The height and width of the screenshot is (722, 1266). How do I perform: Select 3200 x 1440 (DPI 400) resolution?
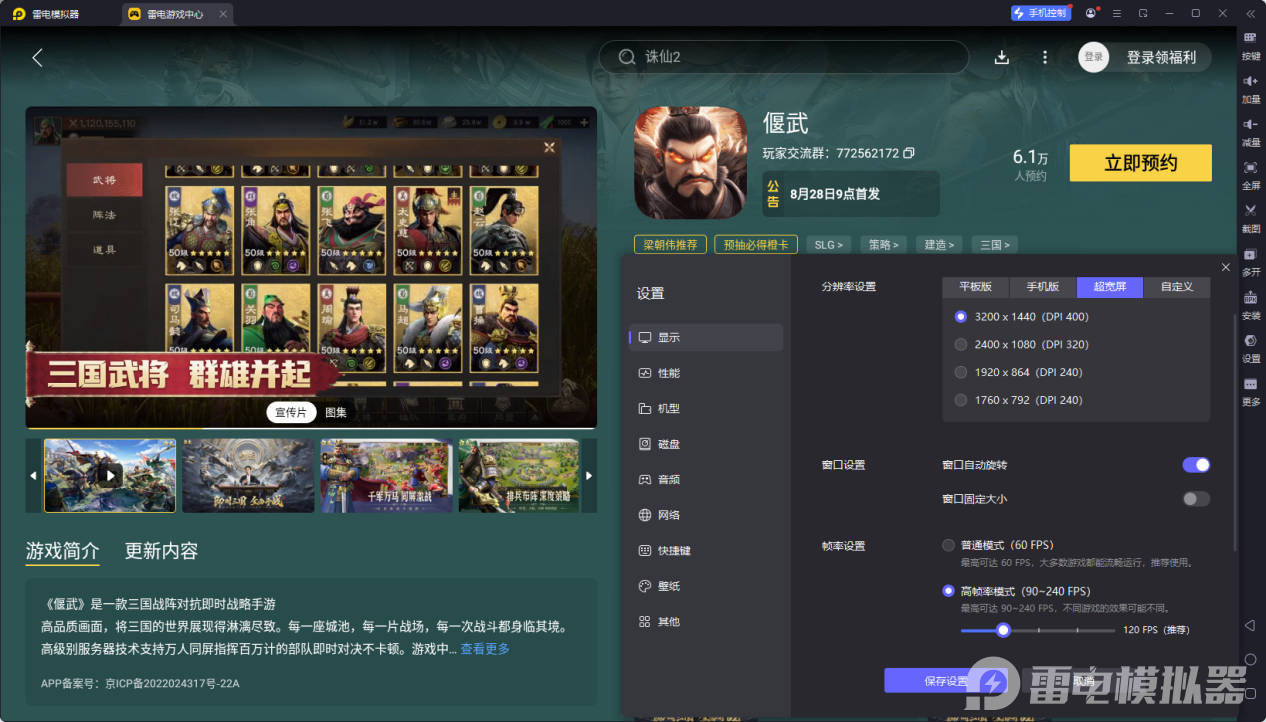click(961, 316)
